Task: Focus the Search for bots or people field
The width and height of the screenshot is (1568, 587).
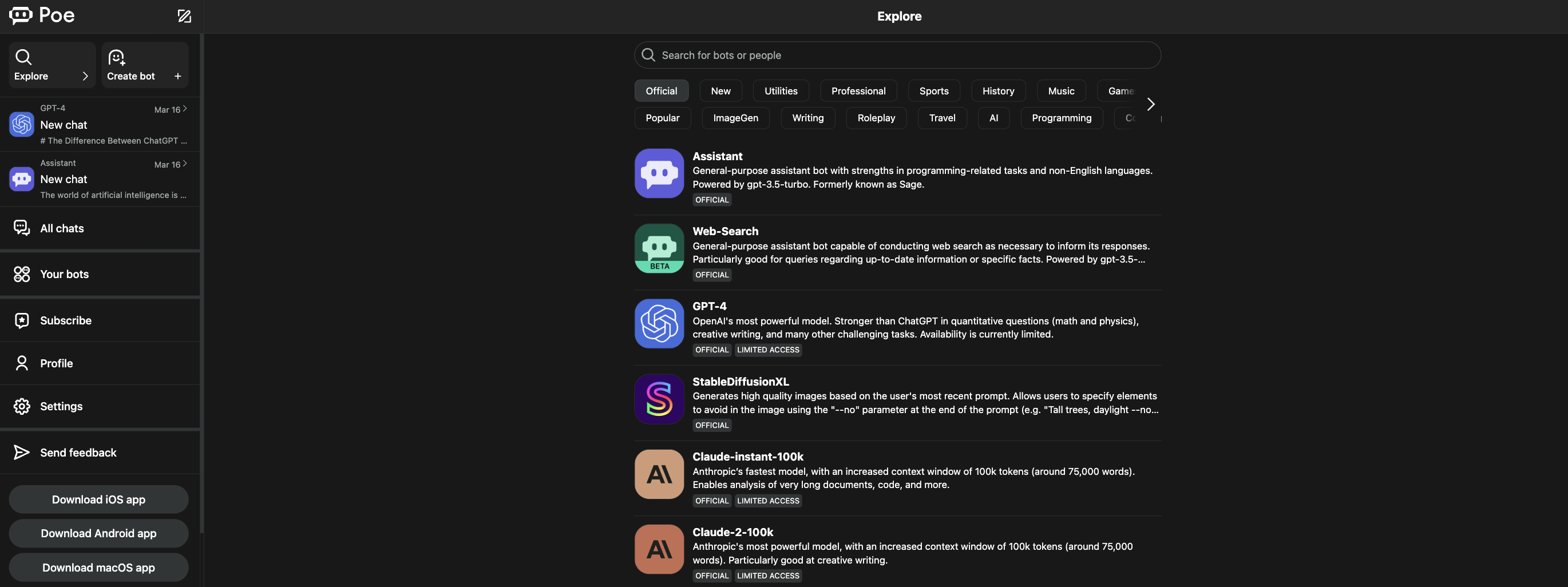Action: click(x=897, y=55)
